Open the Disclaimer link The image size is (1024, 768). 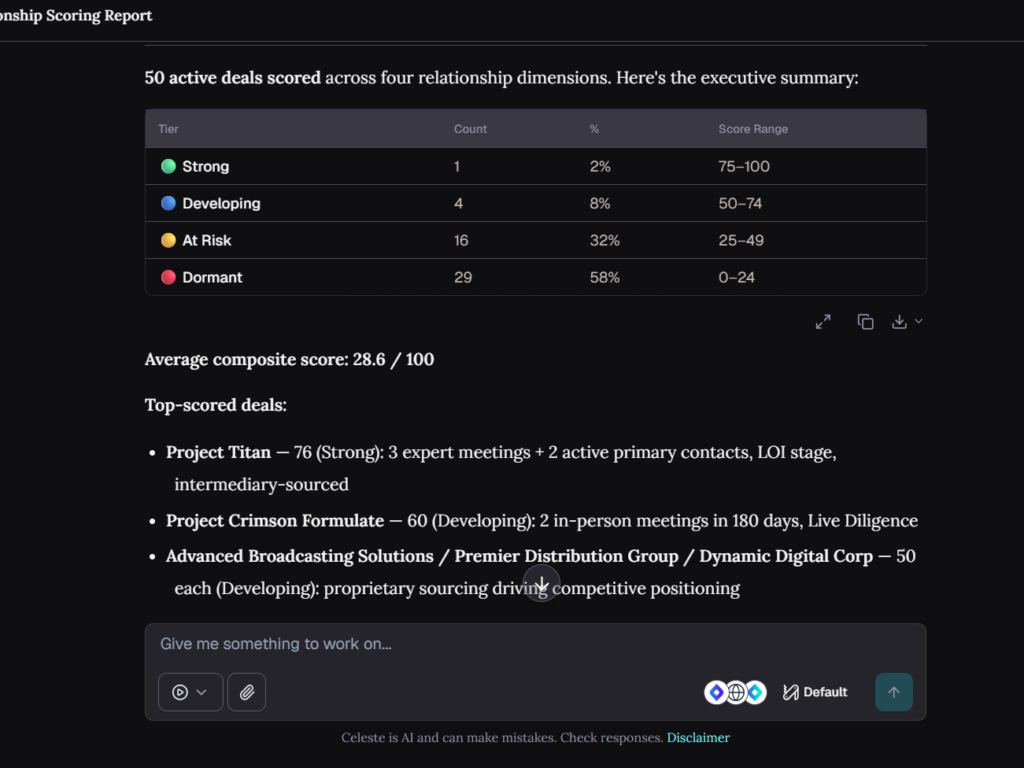[698, 738]
